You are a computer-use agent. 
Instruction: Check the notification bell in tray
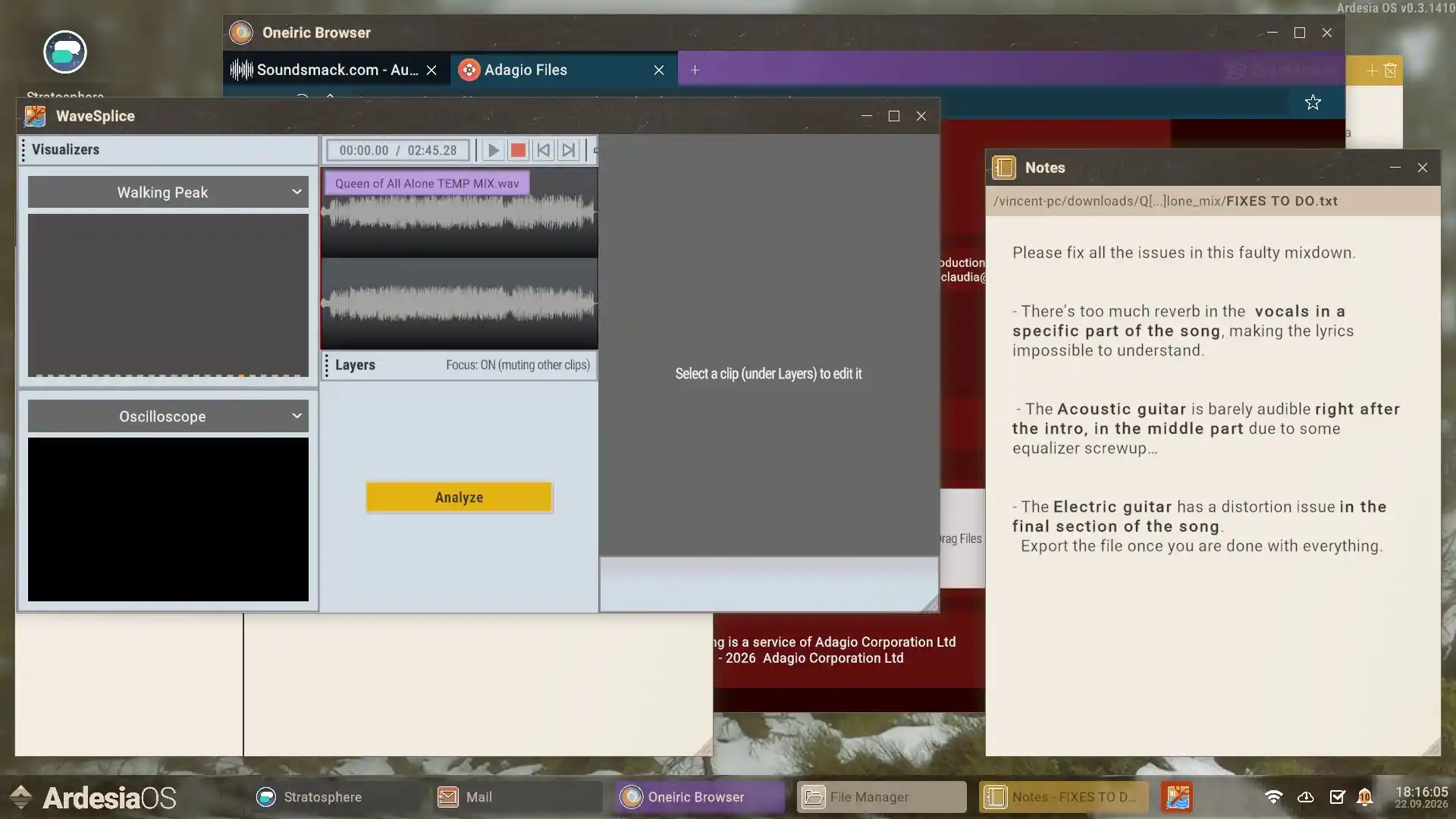tap(1364, 797)
